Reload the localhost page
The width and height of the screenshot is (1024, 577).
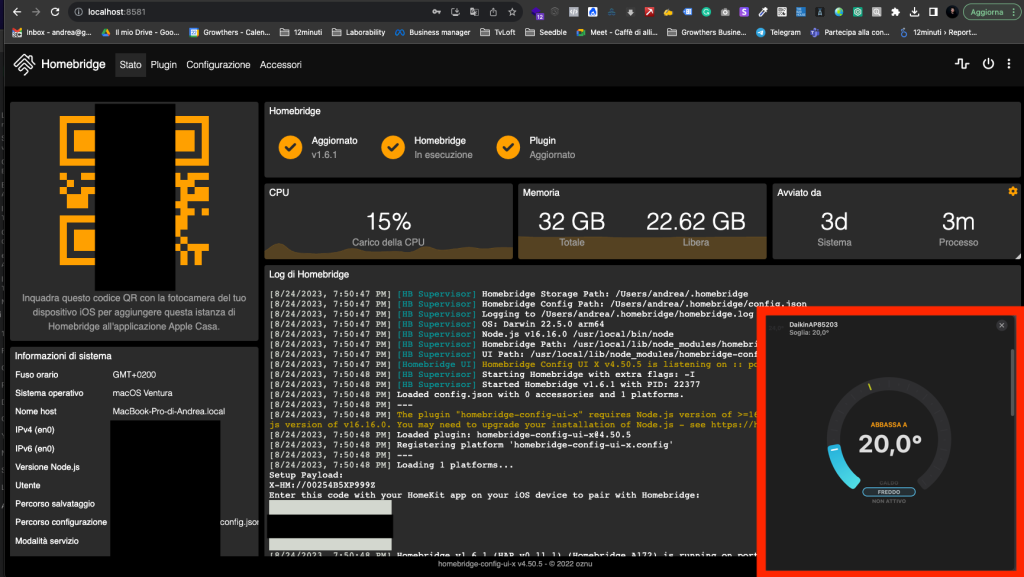click(56, 12)
